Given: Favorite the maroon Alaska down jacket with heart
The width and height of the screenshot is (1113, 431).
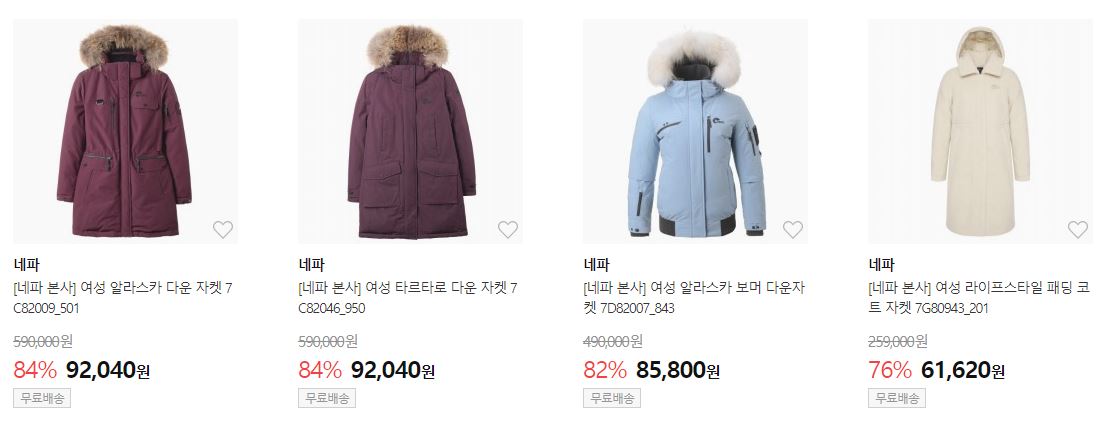Looking at the screenshot, I should tap(223, 229).
